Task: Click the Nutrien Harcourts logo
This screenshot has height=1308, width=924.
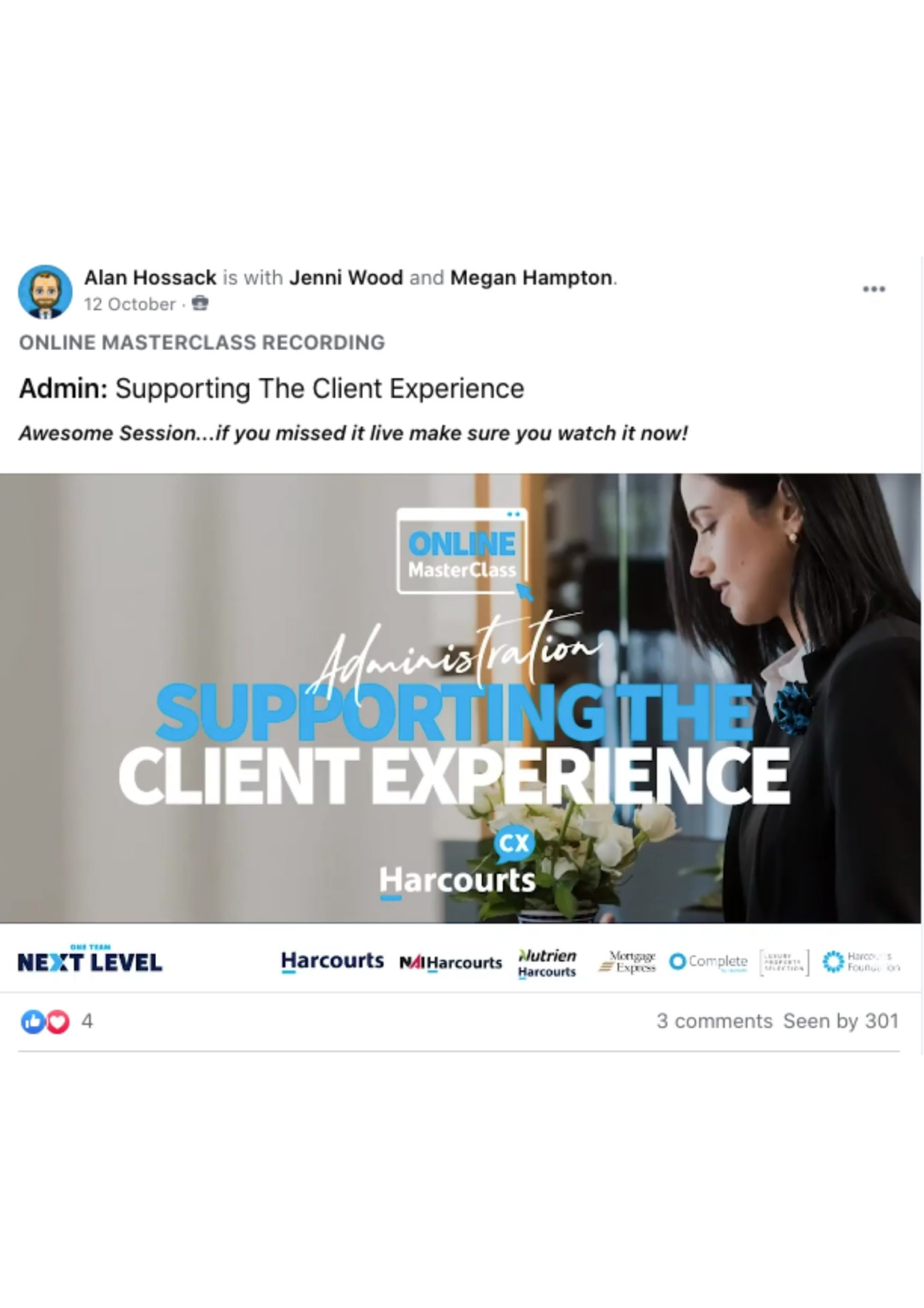Action: 547,963
